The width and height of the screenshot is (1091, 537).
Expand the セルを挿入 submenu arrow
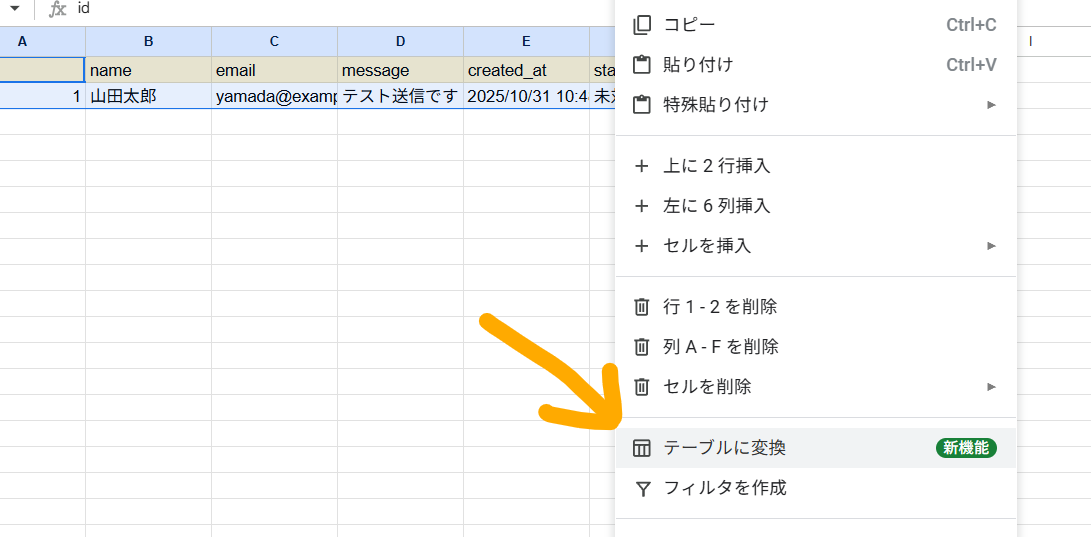click(x=992, y=246)
